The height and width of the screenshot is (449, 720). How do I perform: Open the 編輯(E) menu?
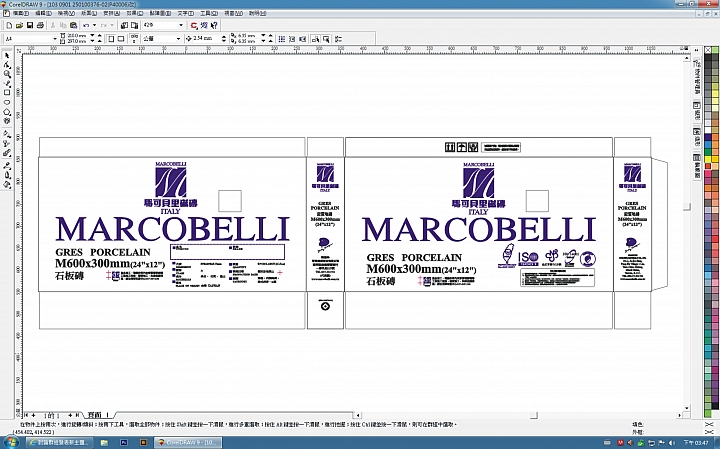[43, 13]
